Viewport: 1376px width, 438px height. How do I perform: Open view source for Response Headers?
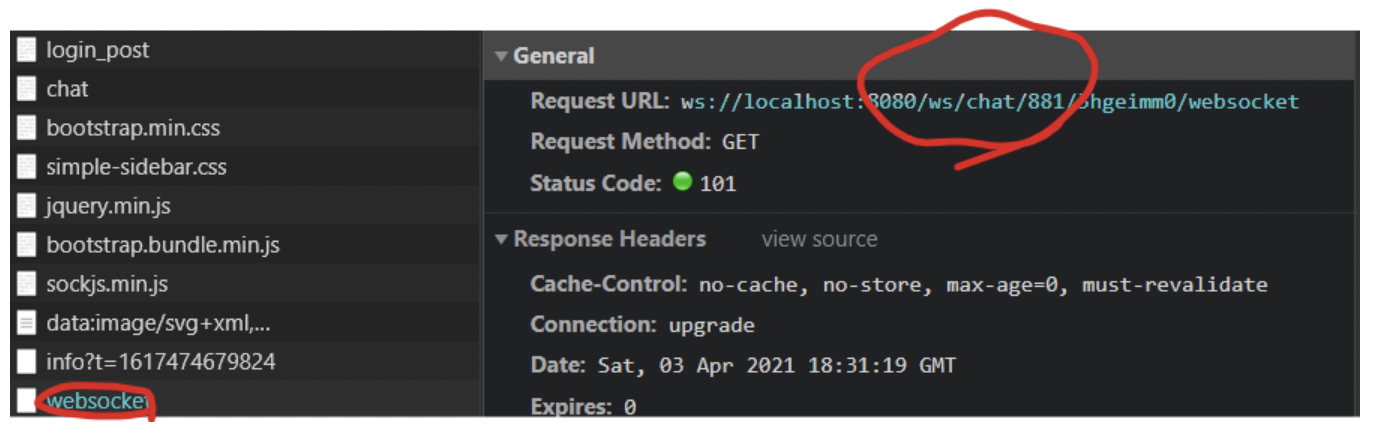(x=819, y=239)
